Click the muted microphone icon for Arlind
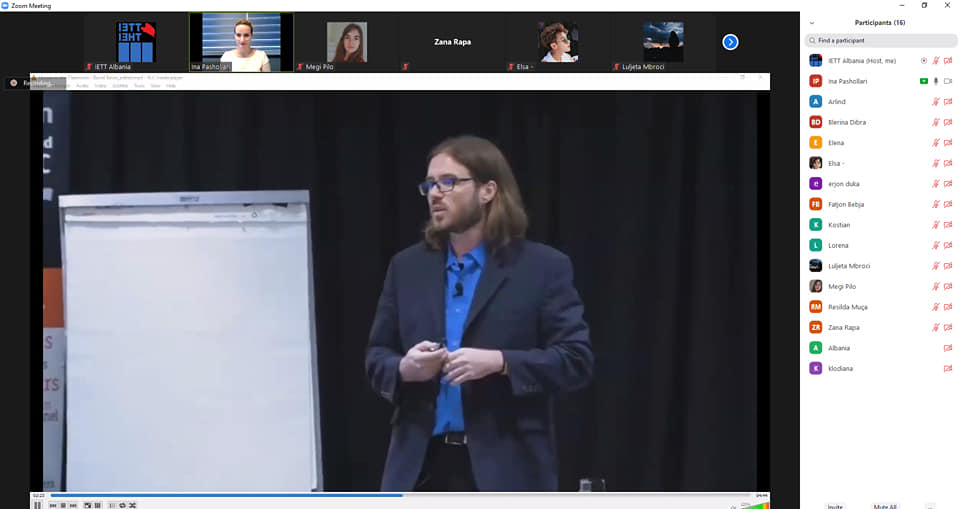The width and height of the screenshot is (960, 509). coord(936,102)
